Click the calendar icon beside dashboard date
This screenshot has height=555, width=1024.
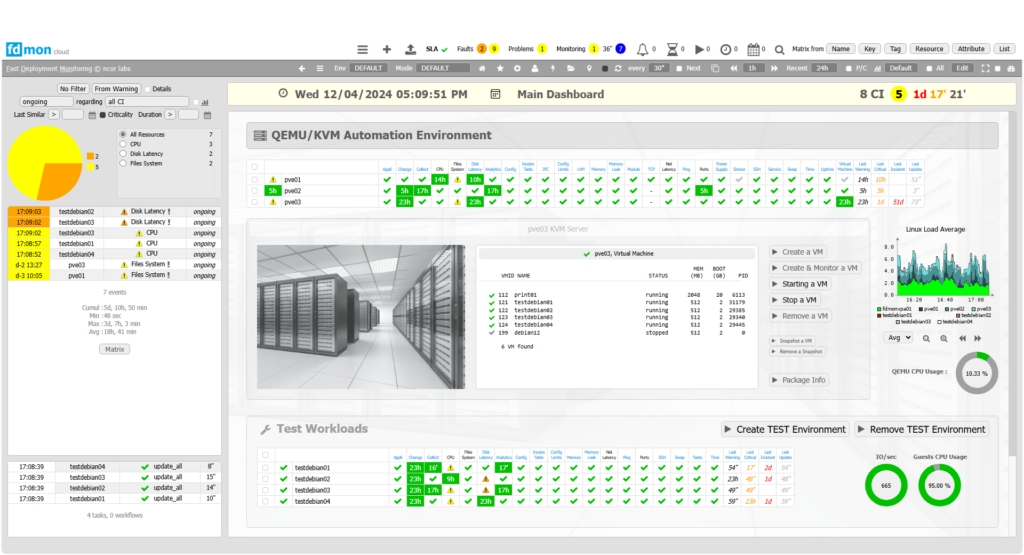[495, 94]
